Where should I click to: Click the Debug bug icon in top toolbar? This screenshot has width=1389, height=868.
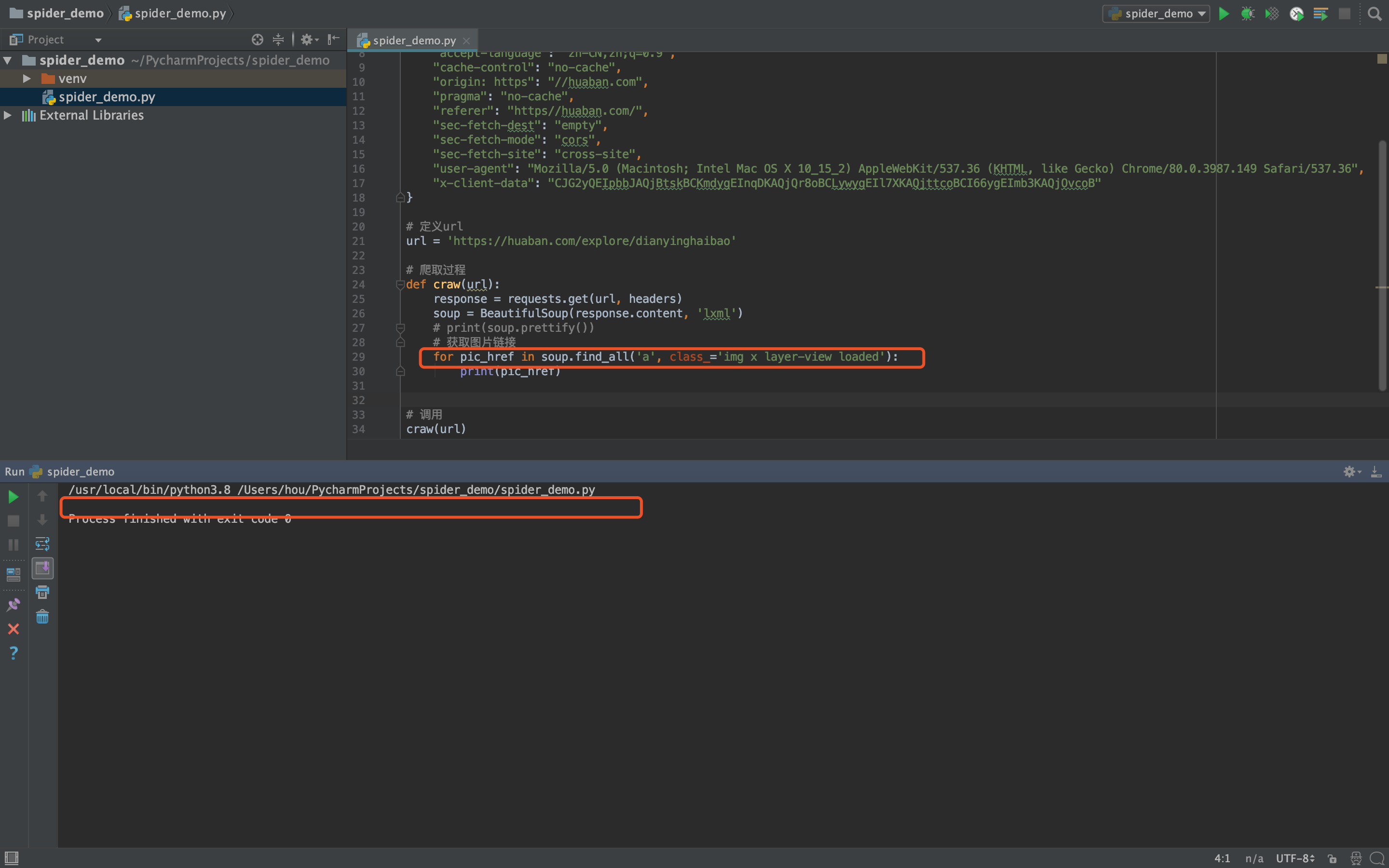(1247, 14)
